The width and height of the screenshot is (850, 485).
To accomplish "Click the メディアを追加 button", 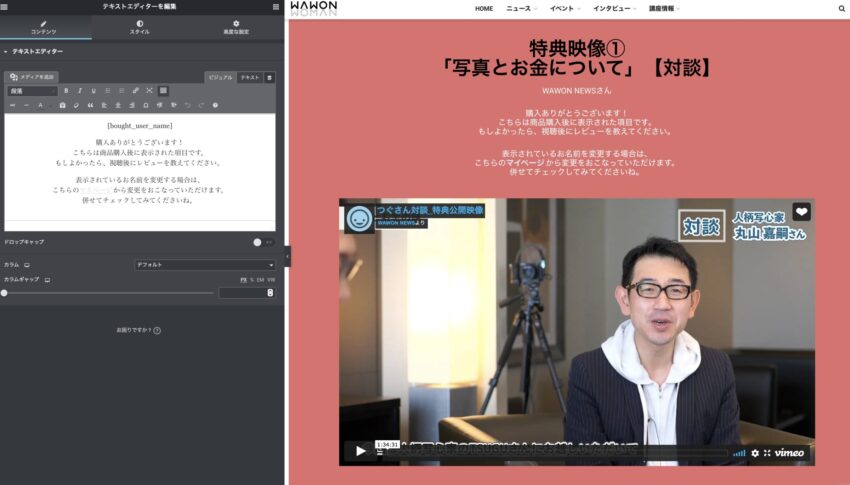I will coord(33,77).
